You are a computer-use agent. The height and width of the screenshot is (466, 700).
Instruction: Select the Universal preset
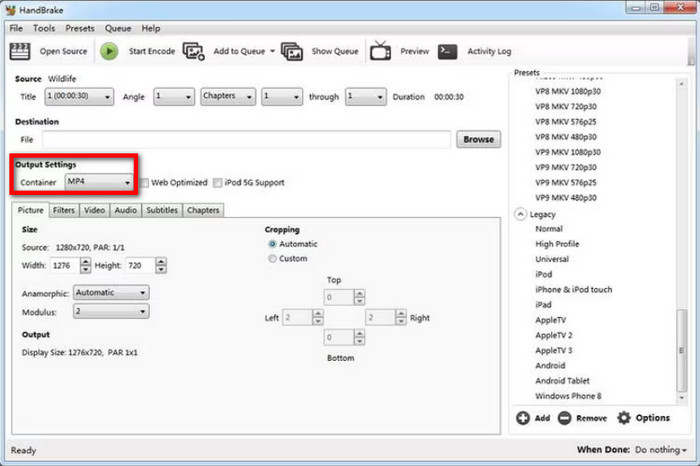552,259
